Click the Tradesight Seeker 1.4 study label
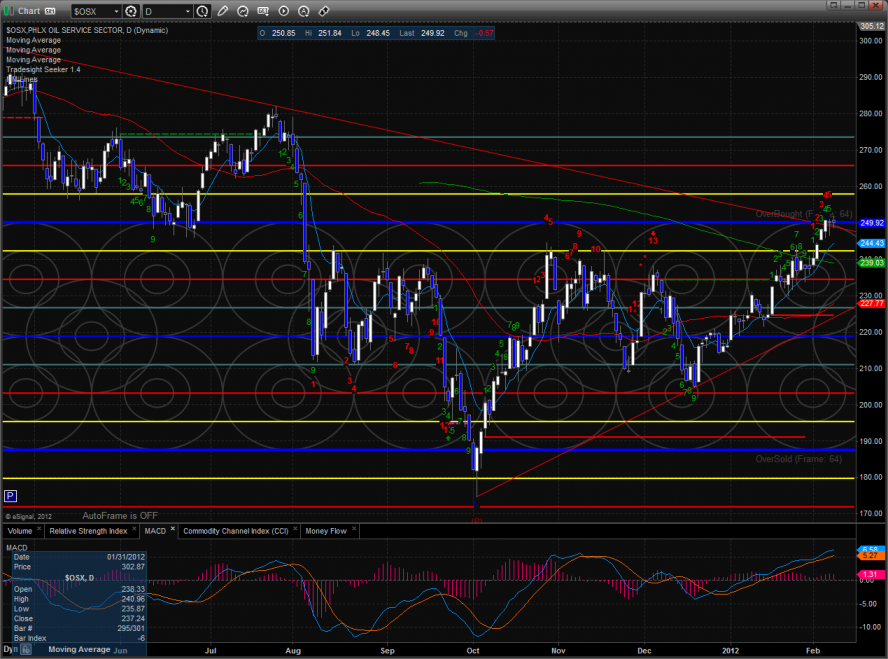888x659 pixels. coord(43,70)
